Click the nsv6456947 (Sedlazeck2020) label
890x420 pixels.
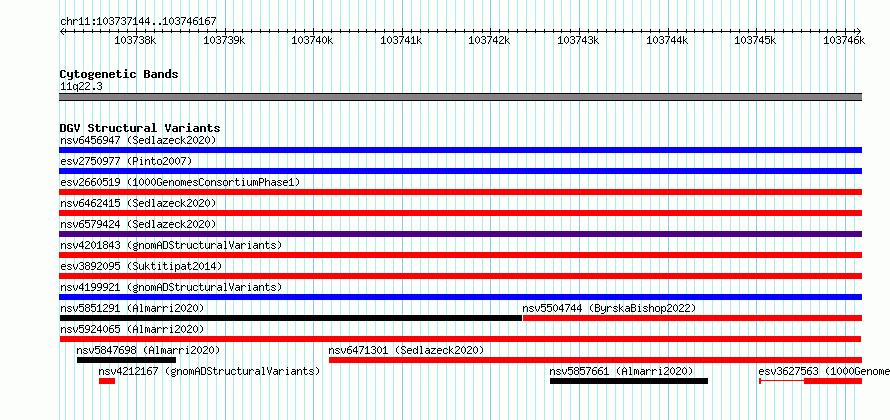click(138, 140)
